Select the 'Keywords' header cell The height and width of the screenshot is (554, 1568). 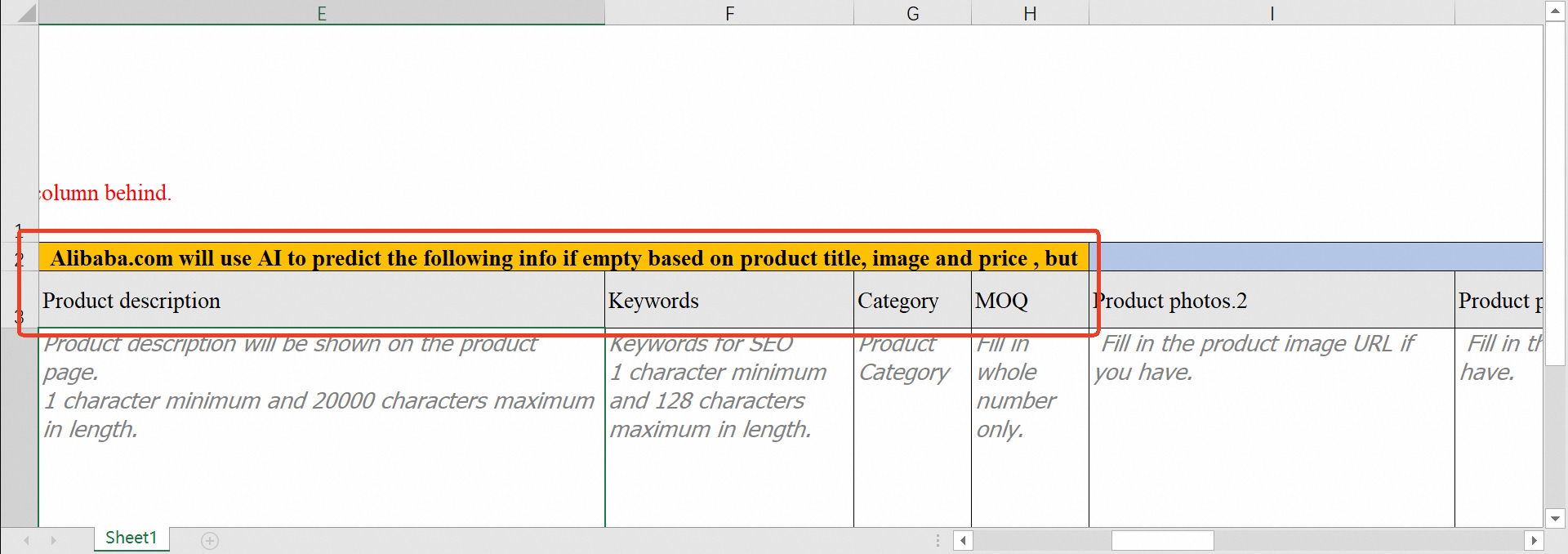click(729, 300)
